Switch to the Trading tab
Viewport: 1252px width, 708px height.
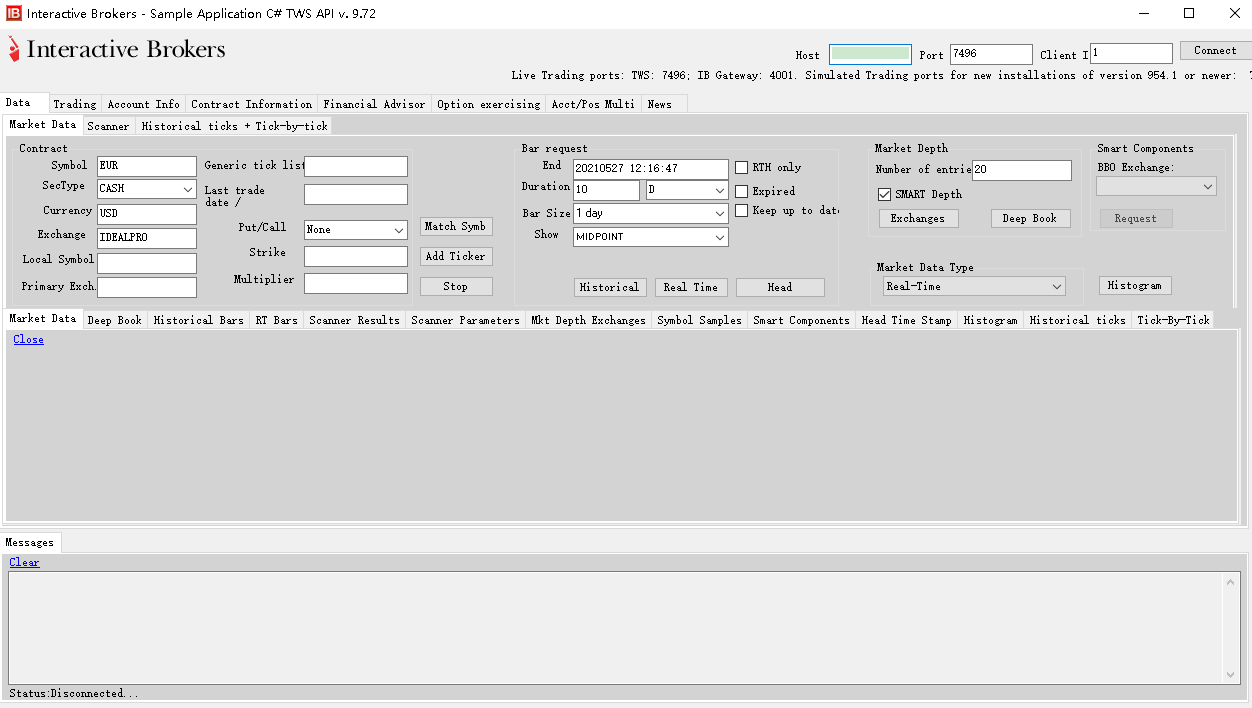point(75,104)
